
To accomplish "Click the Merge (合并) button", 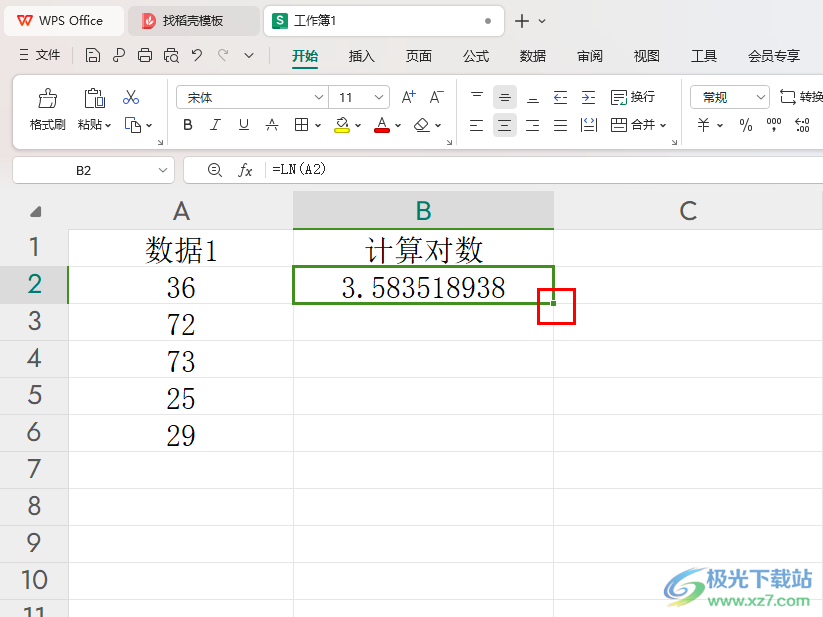I will (x=632, y=125).
